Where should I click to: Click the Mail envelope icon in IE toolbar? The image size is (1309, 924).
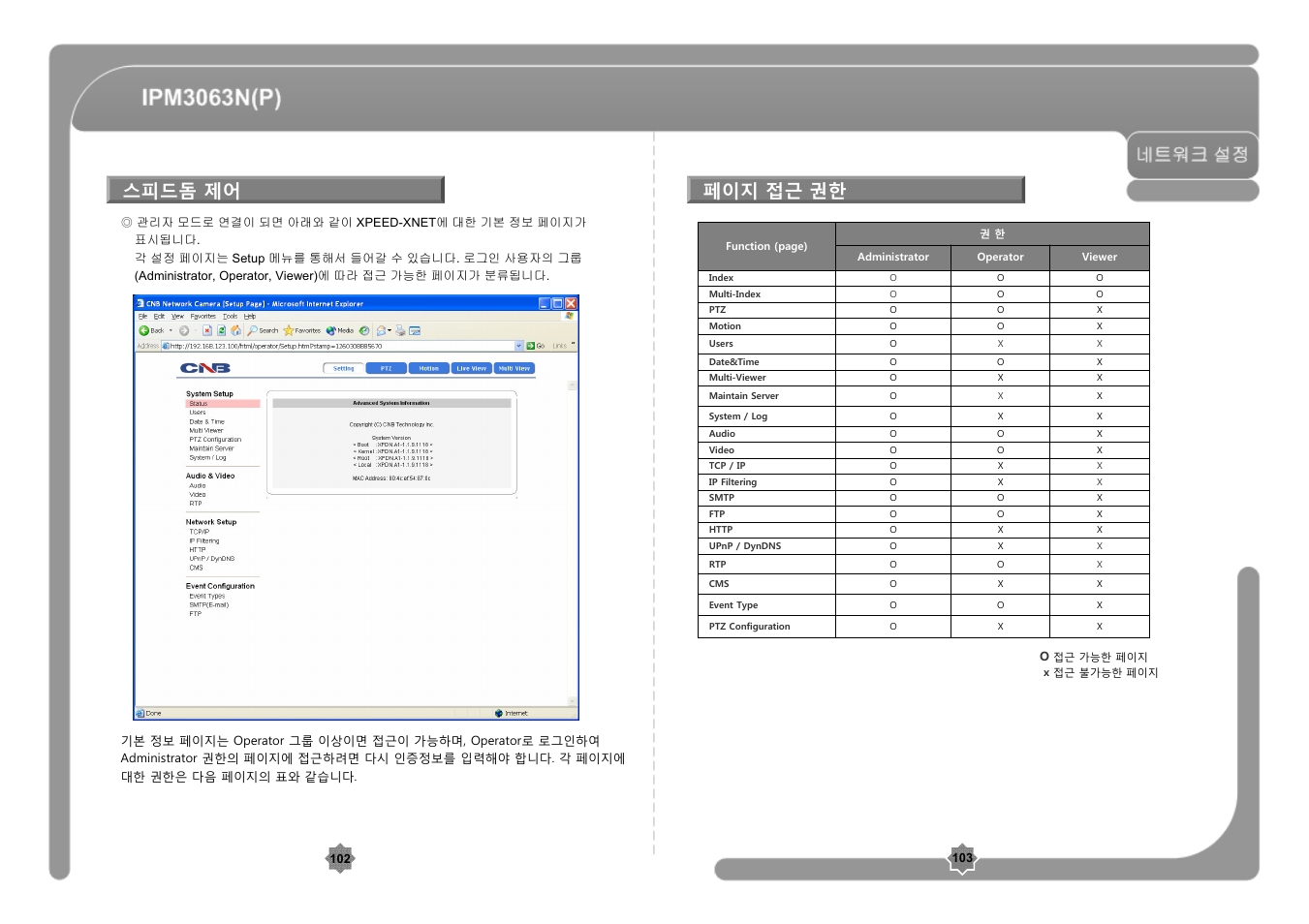tap(381, 330)
